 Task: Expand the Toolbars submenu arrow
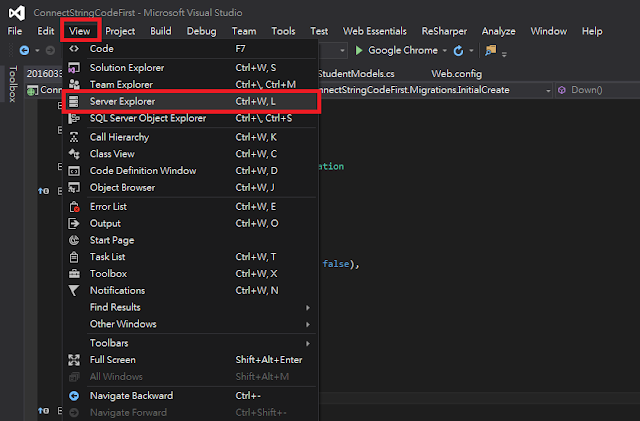[x=308, y=343]
